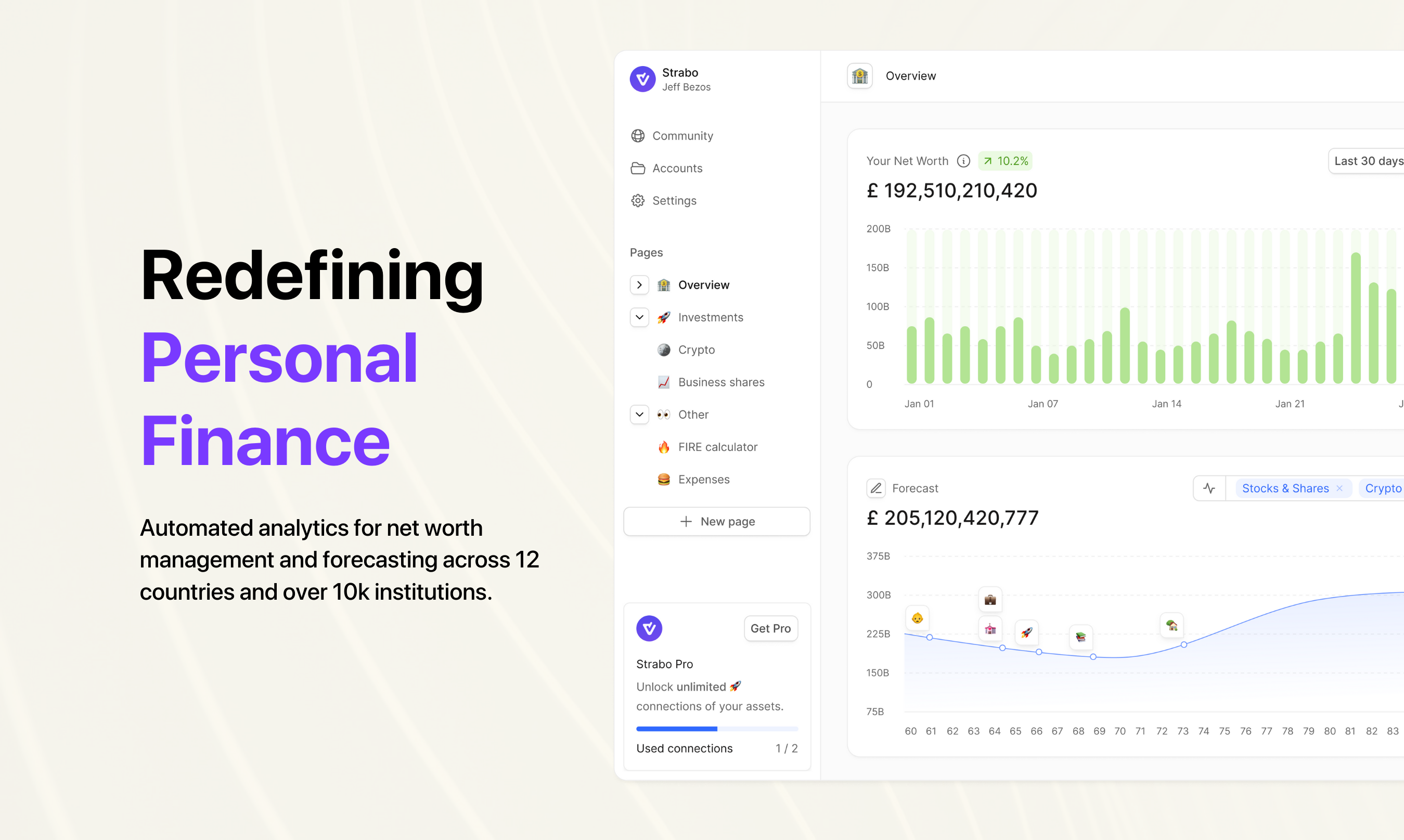Image resolution: width=1404 pixels, height=840 pixels.
Task: Click the Strabo Pro logo in upgrade card
Action: 649,628
